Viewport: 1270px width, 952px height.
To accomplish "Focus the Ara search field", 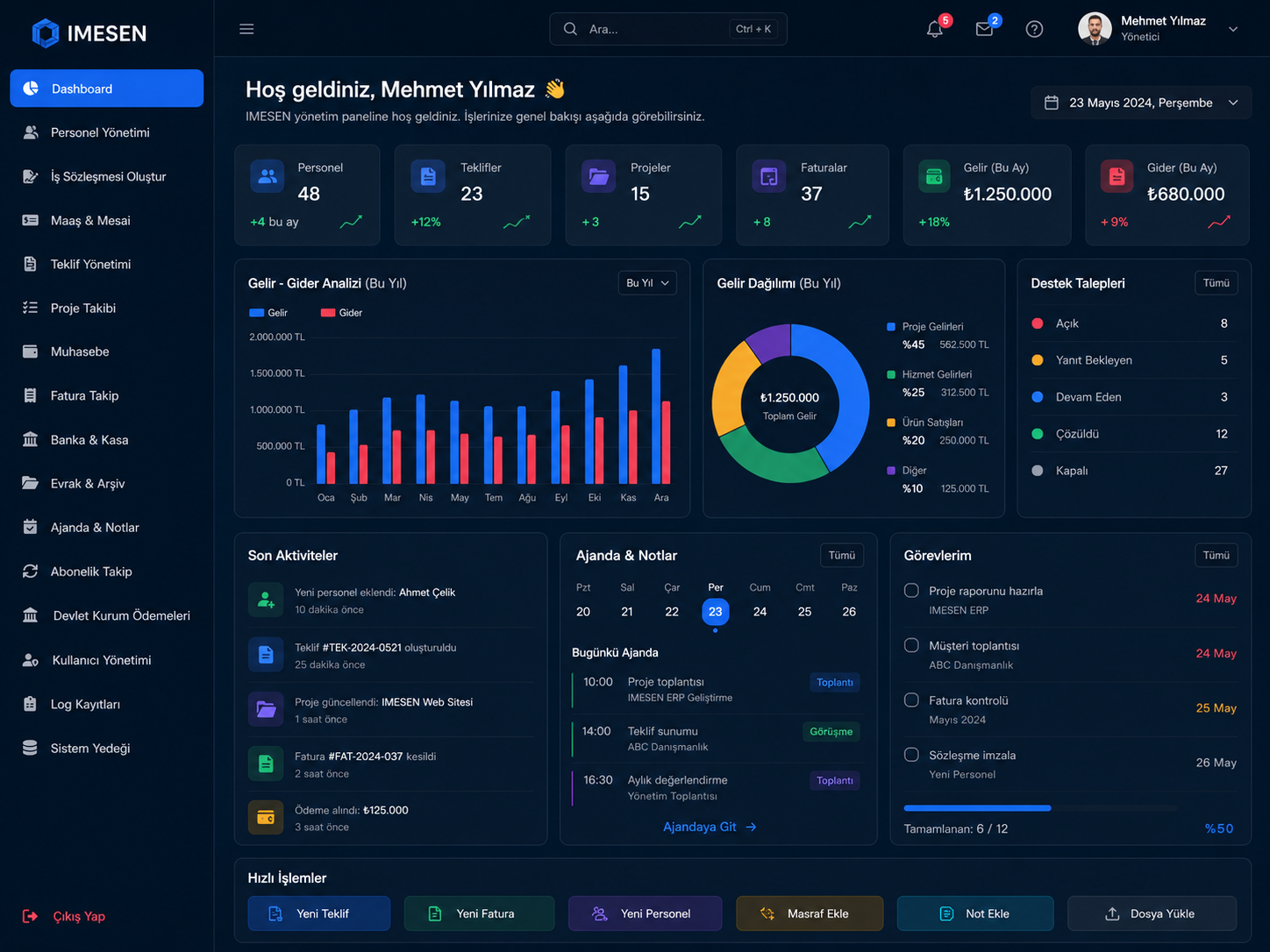I will (668, 29).
